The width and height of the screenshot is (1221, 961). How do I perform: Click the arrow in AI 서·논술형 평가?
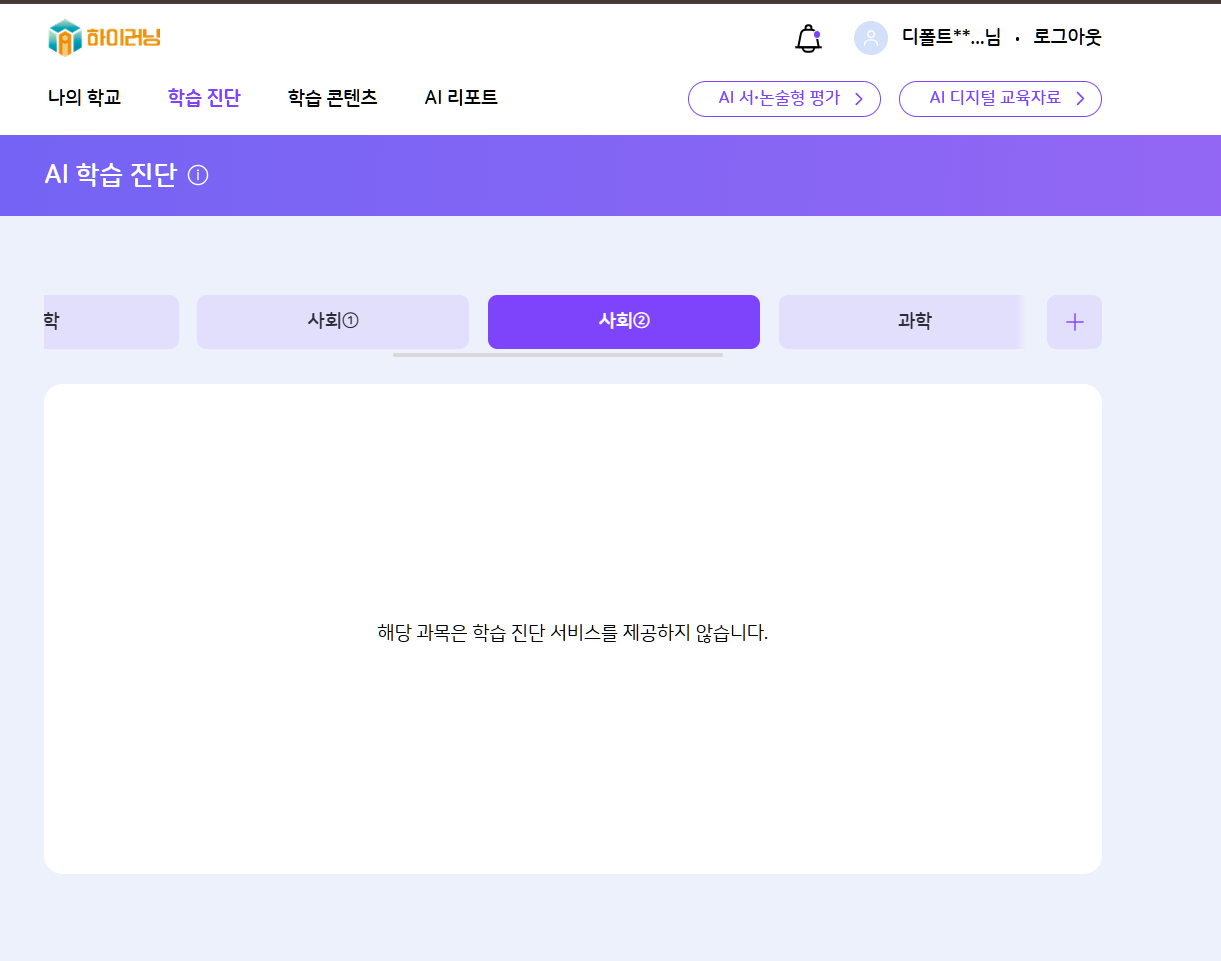[x=858, y=99]
